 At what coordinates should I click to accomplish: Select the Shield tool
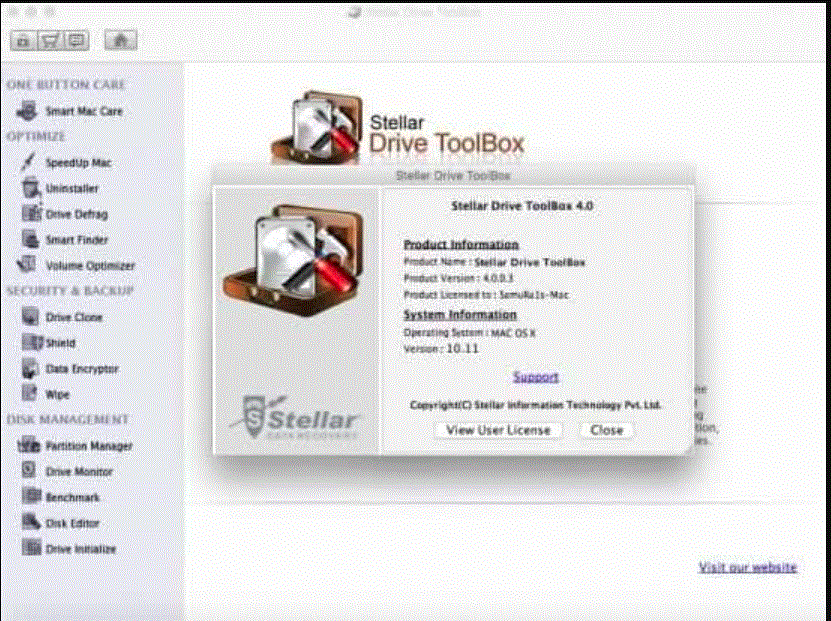49,343
